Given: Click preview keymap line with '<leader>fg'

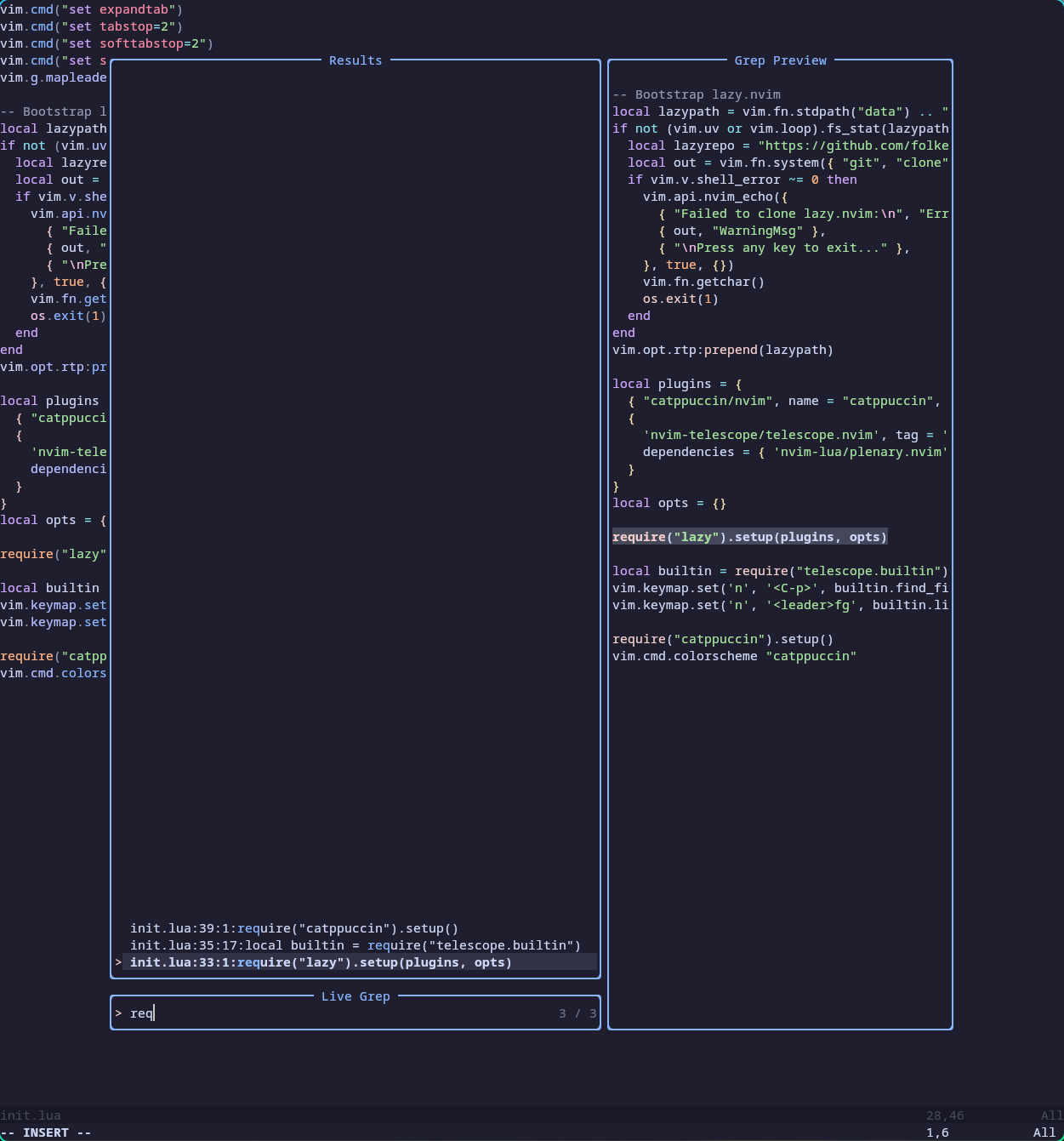Looking at the screenshot, I should pos(780,605).
